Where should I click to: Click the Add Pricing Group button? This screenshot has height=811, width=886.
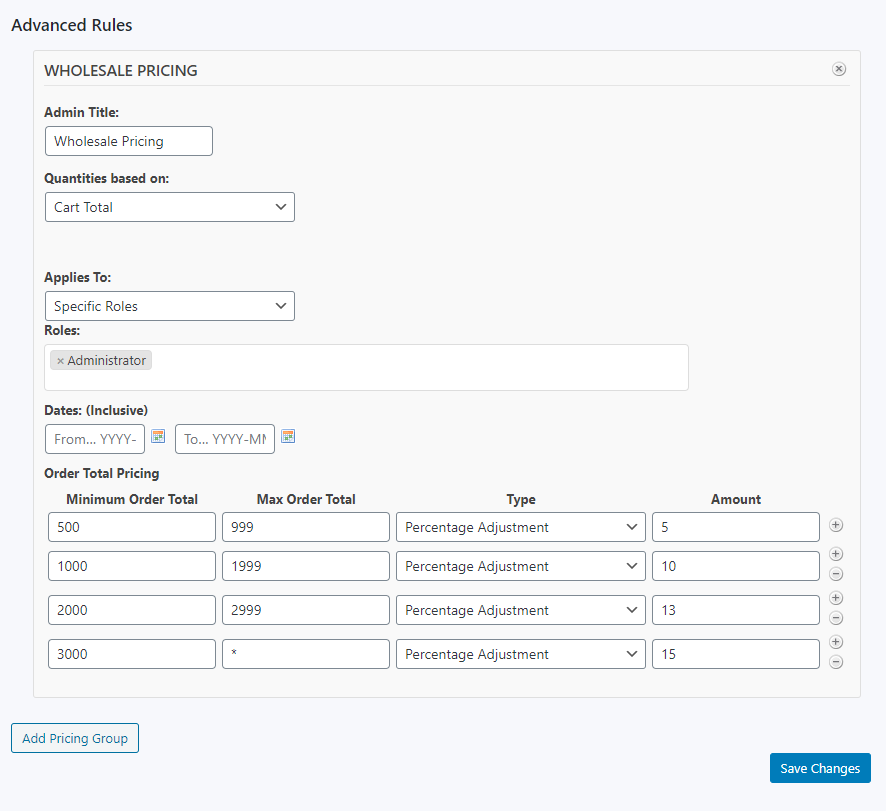pyautogui.click(x=75, y=738)
